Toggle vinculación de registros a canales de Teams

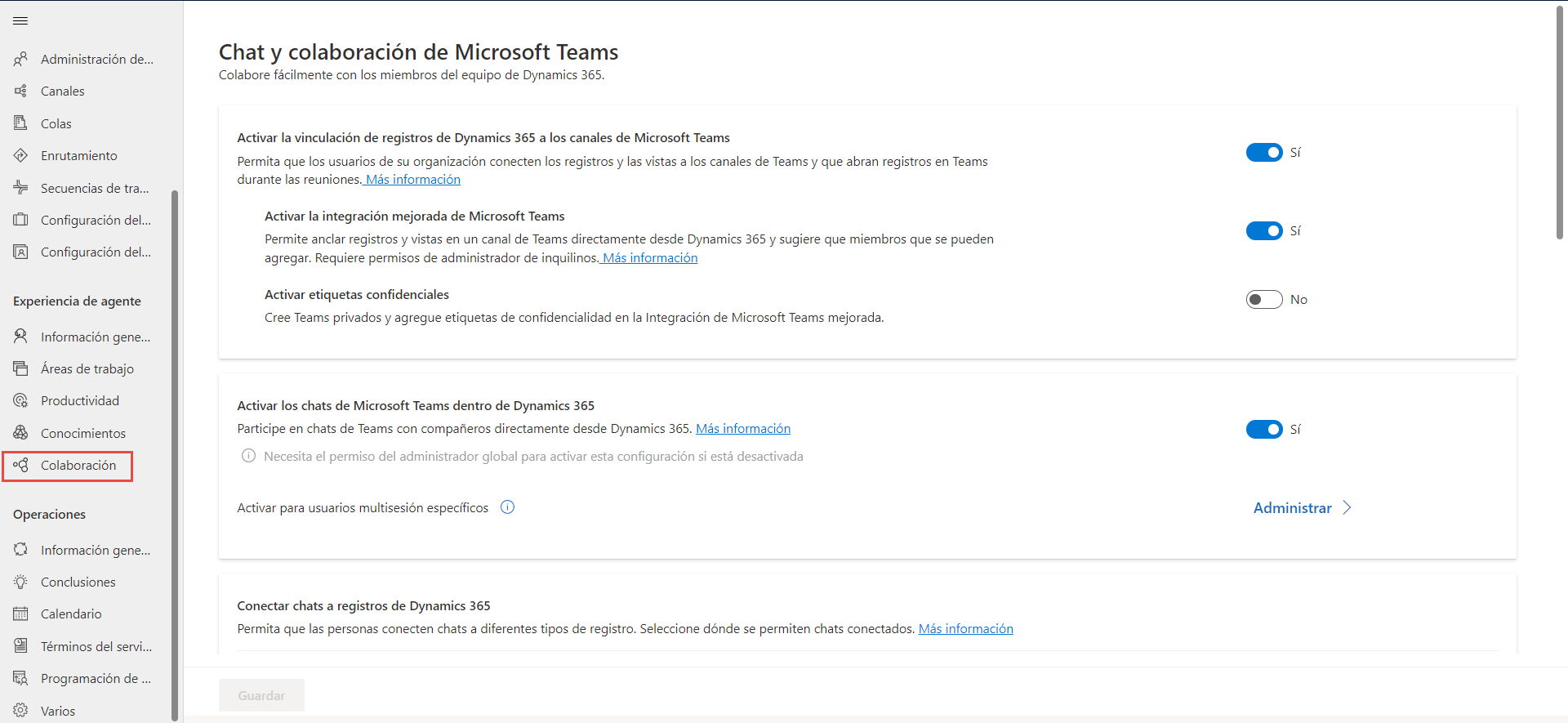tap(1264, 153)
